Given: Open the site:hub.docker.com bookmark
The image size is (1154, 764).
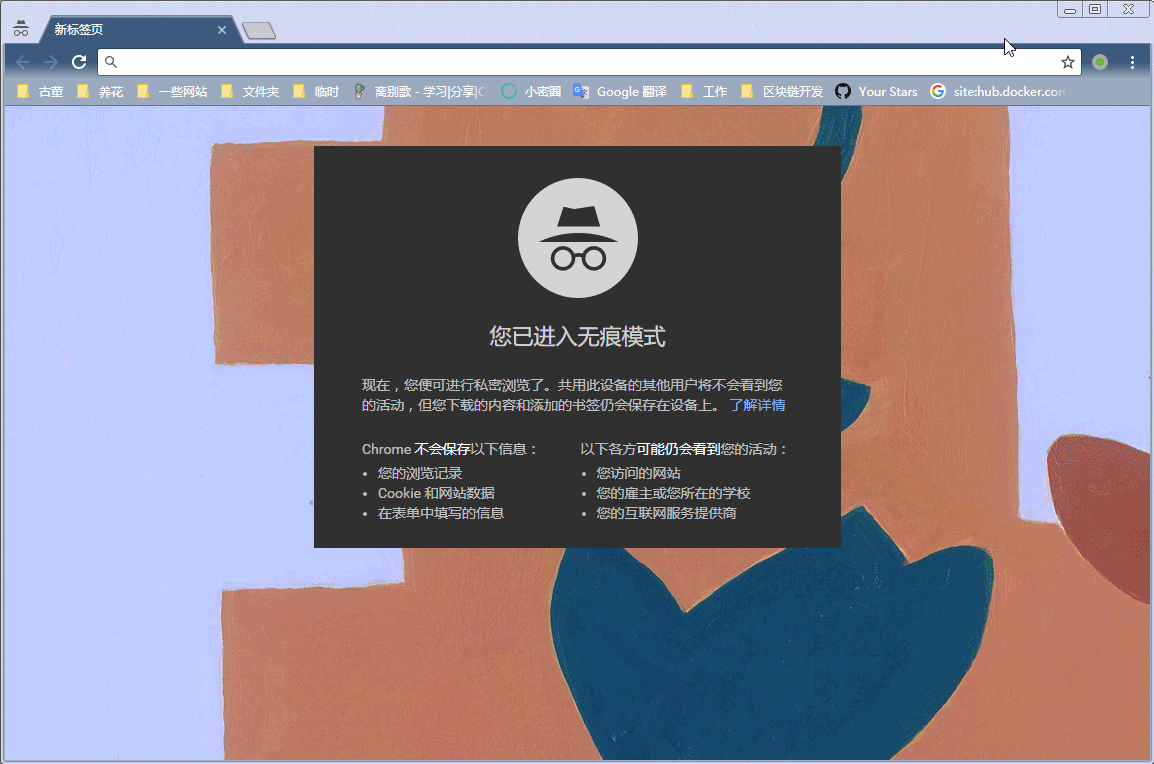Looking at the screenshot, I should click(999, 91).
